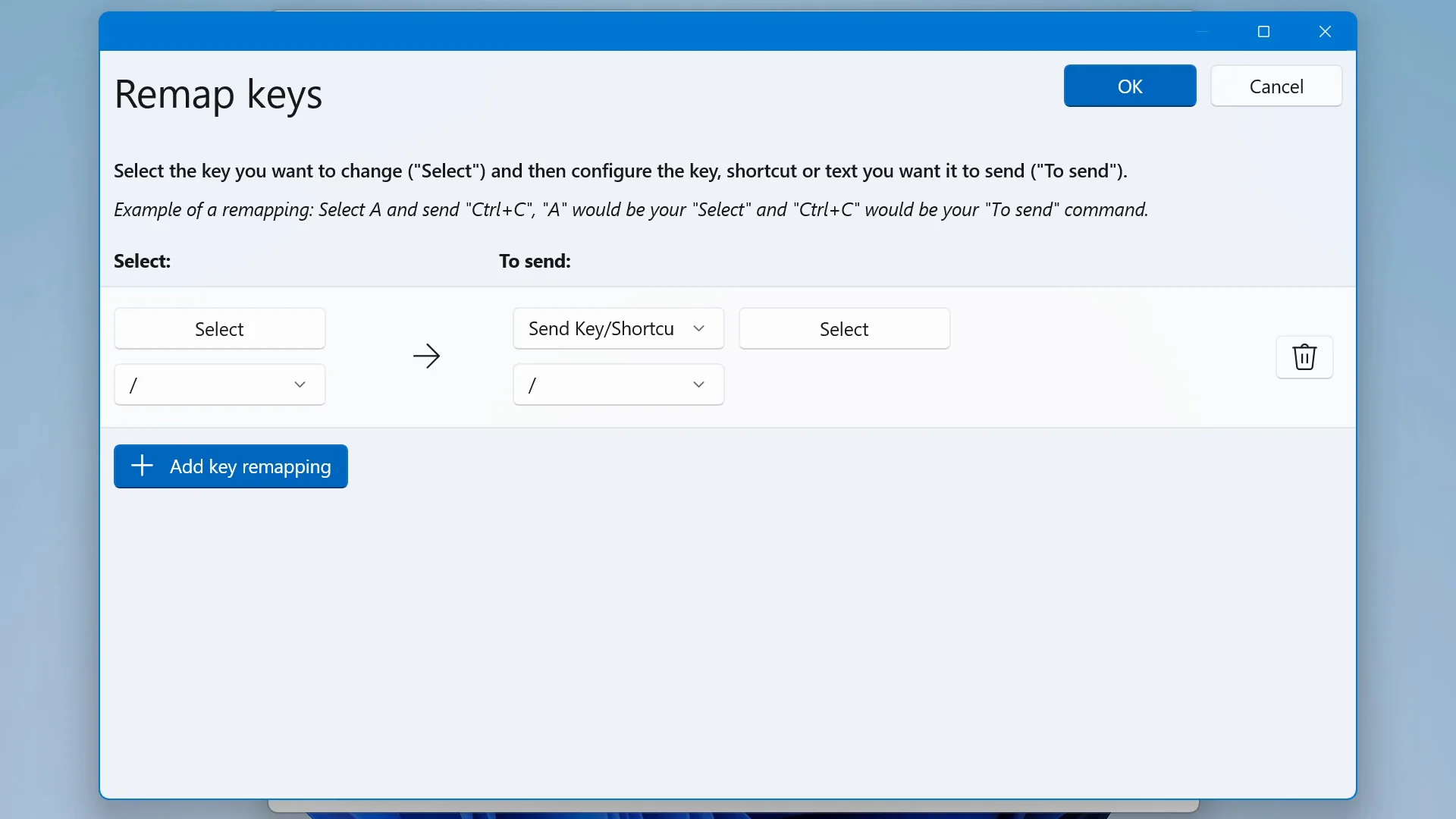Click Select button under 'Select:' column
The width and height of the screenshot is (1456, 819).
tap(220, 328)
